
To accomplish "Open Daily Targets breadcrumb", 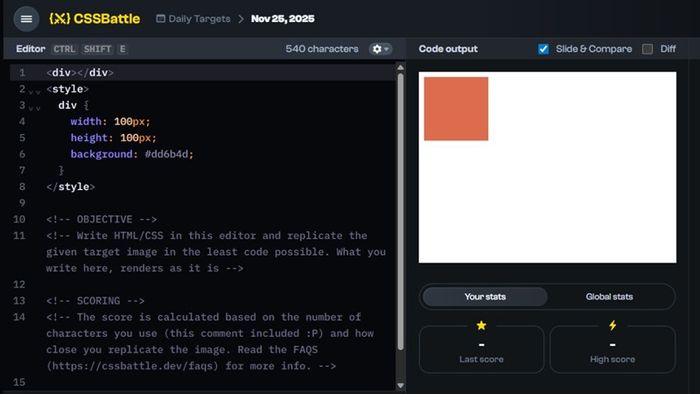I will pyautogui.click(x=199, y=19).
